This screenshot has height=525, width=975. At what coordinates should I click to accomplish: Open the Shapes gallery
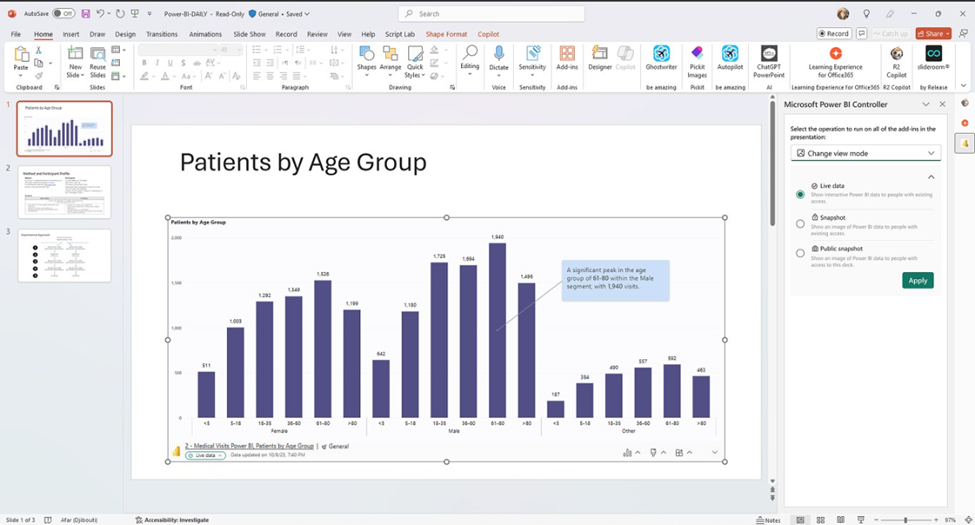pyautogui.click(x=367, y=58)
